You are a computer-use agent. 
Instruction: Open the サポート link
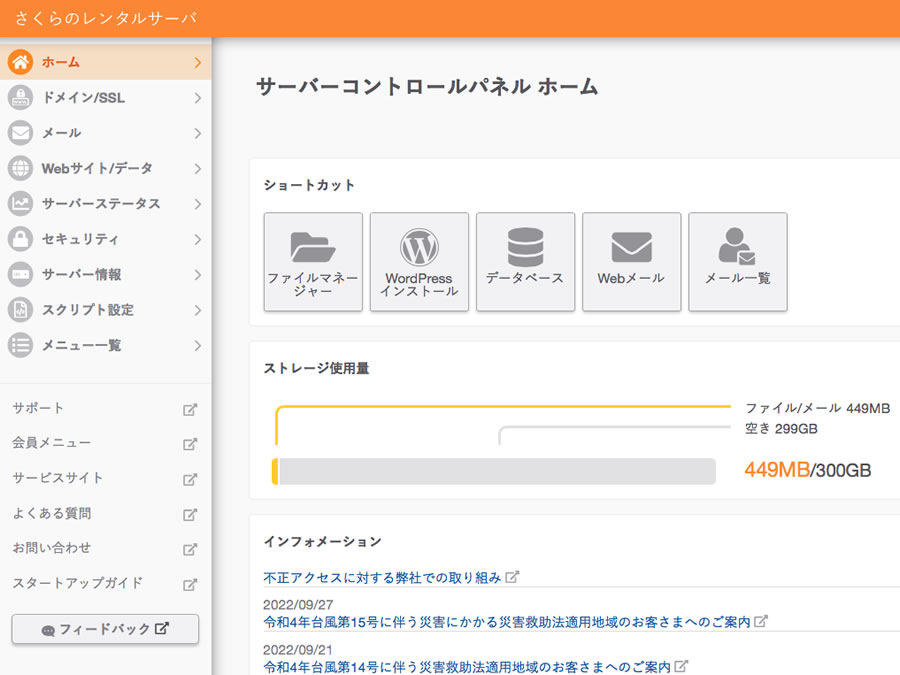38,408
